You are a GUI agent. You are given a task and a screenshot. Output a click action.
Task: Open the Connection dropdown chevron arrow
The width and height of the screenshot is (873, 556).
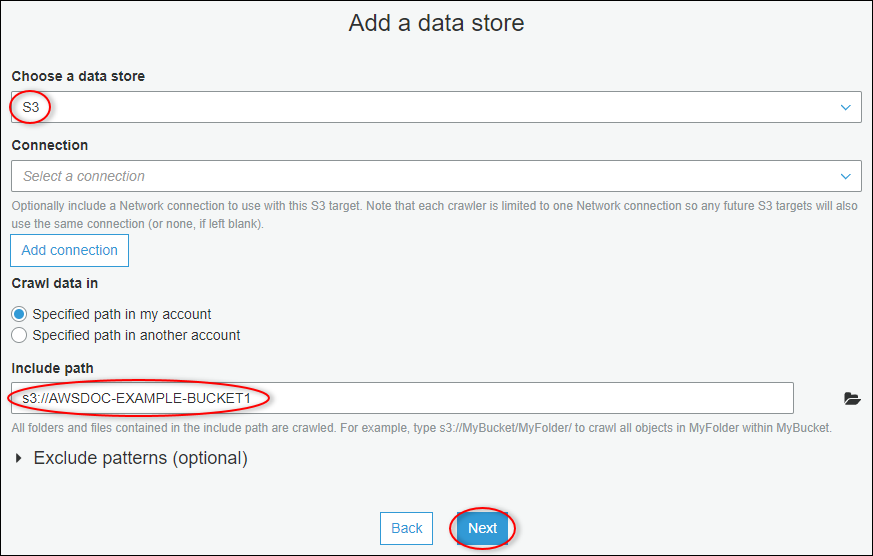[846, 177]
